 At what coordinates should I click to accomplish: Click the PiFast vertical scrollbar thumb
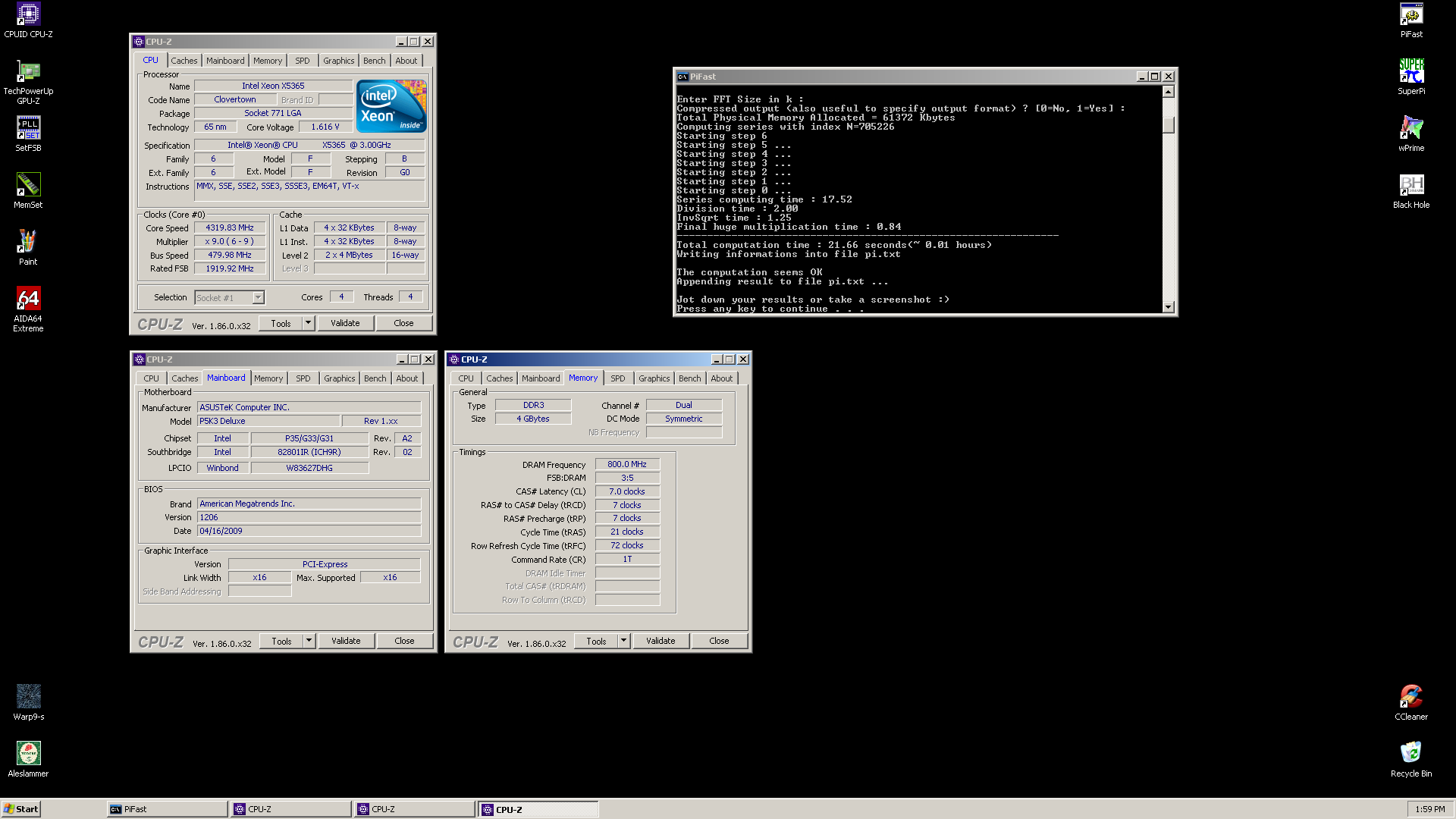[1169, 125]
